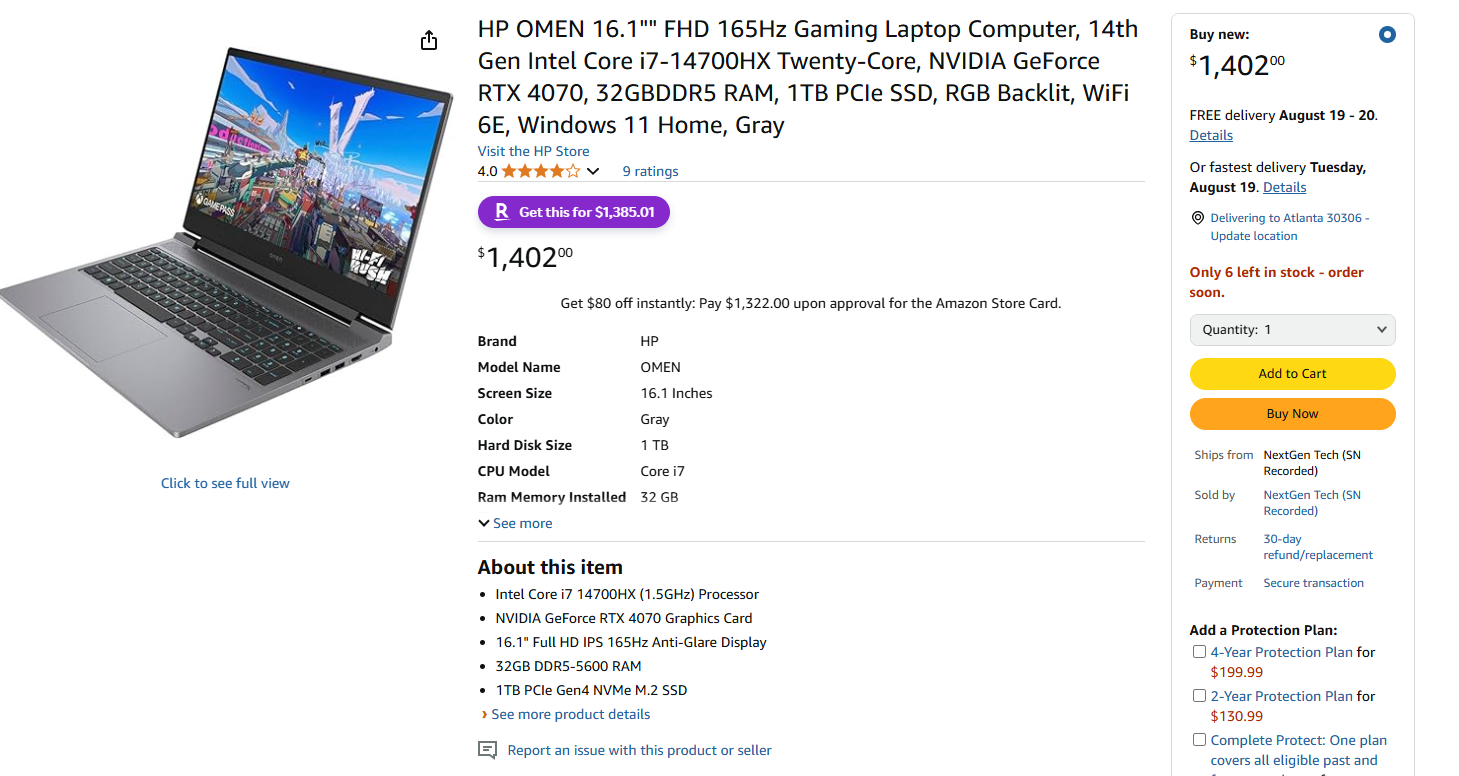Click the report issue speech bubble icon
The height and width of the screenshot is (776, 1459).
[x=487, y=750]
